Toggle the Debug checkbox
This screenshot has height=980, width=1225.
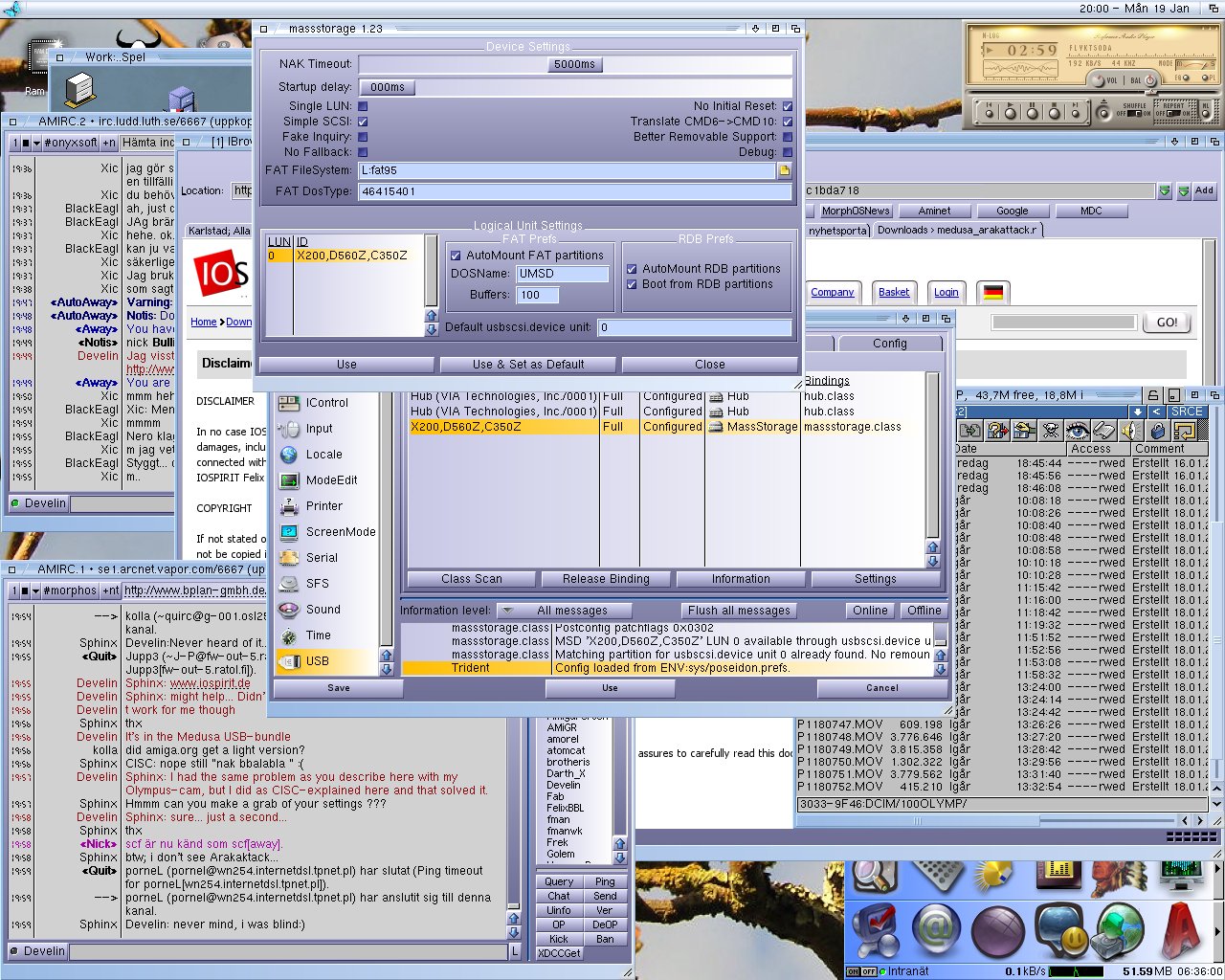pyautogui.click(x=788, y=152)
